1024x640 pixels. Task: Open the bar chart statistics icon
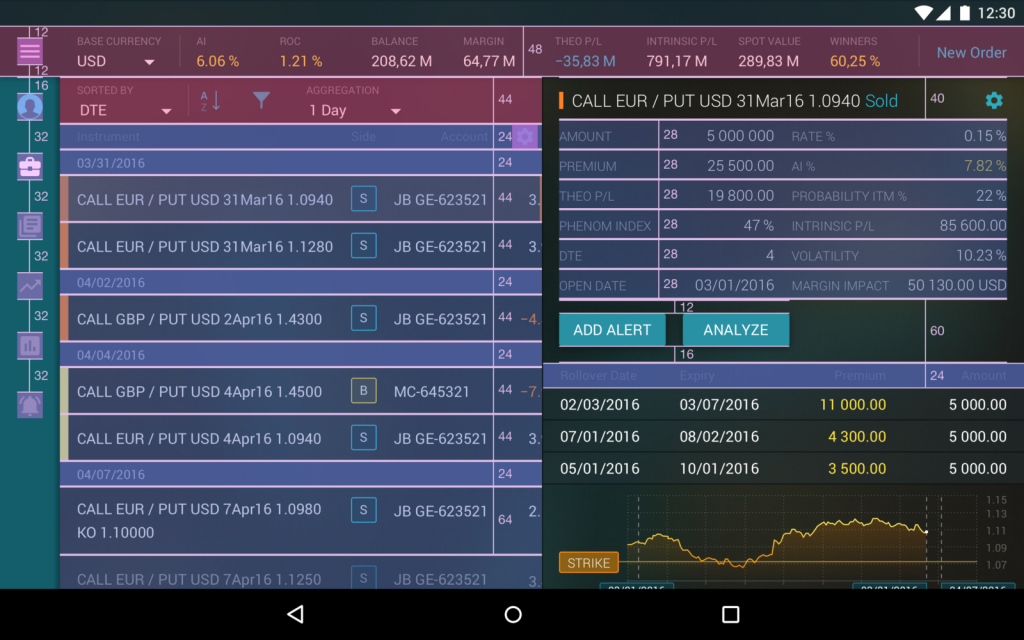coord(29,345)
